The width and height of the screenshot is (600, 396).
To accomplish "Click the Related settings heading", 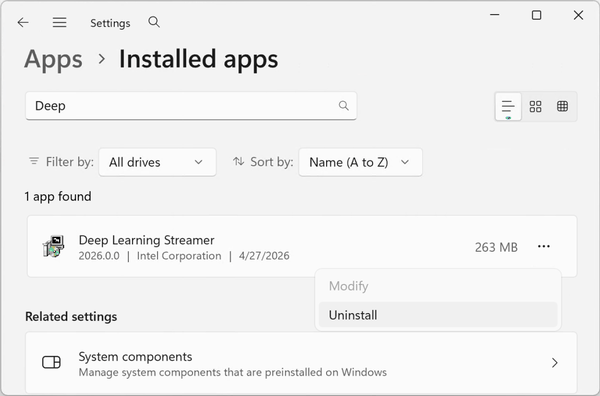I will click(x=71, y=317).
